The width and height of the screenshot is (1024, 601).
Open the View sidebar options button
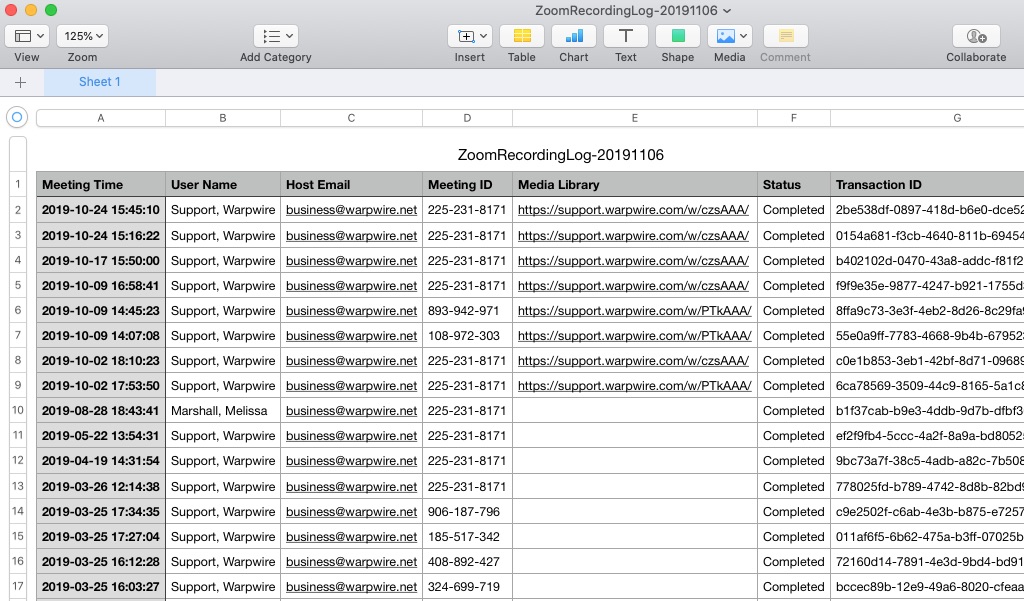pyautogui.click(x=27, y=36)
